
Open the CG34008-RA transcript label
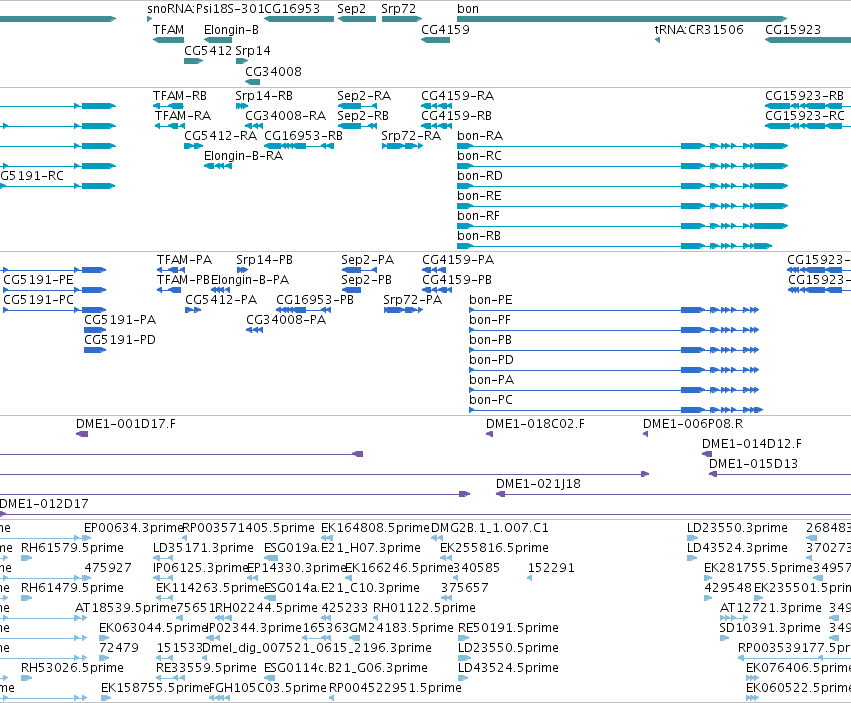tap(285, 116)
